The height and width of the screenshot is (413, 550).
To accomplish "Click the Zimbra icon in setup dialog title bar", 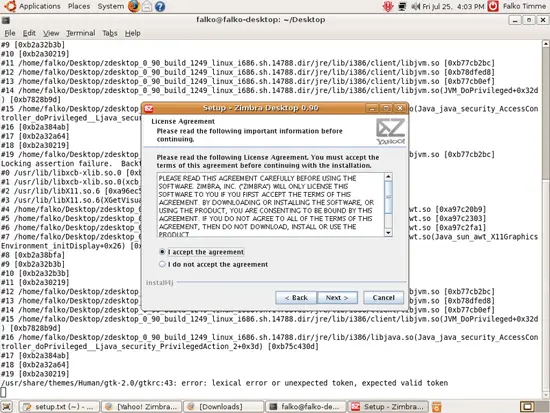I will [x=149, y=108].
